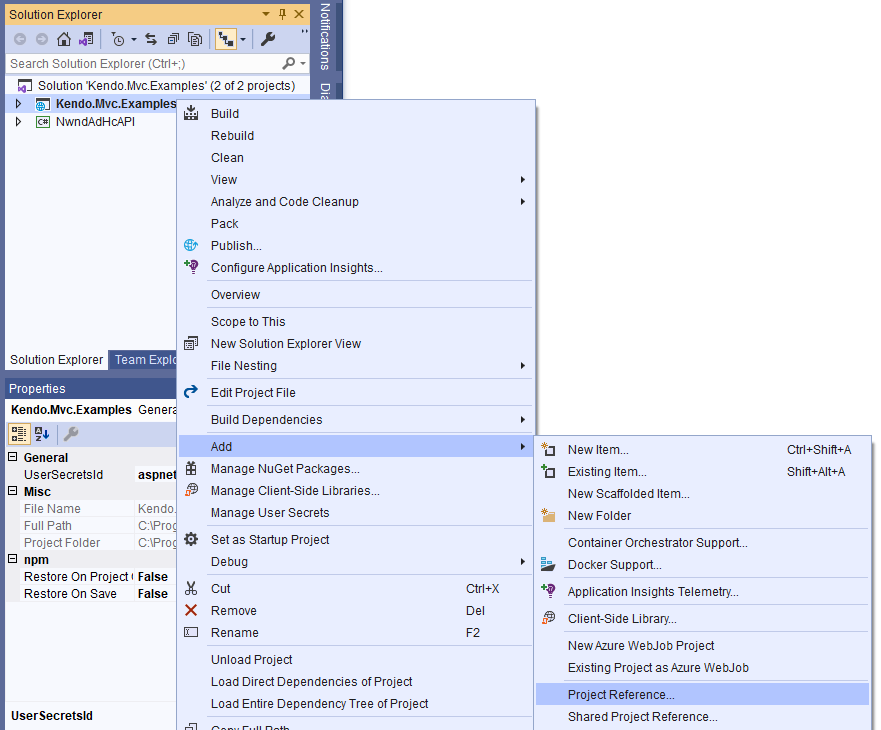Click the Cut scissors icon
The width and height of the screenshot is (881, 730).
191,588
